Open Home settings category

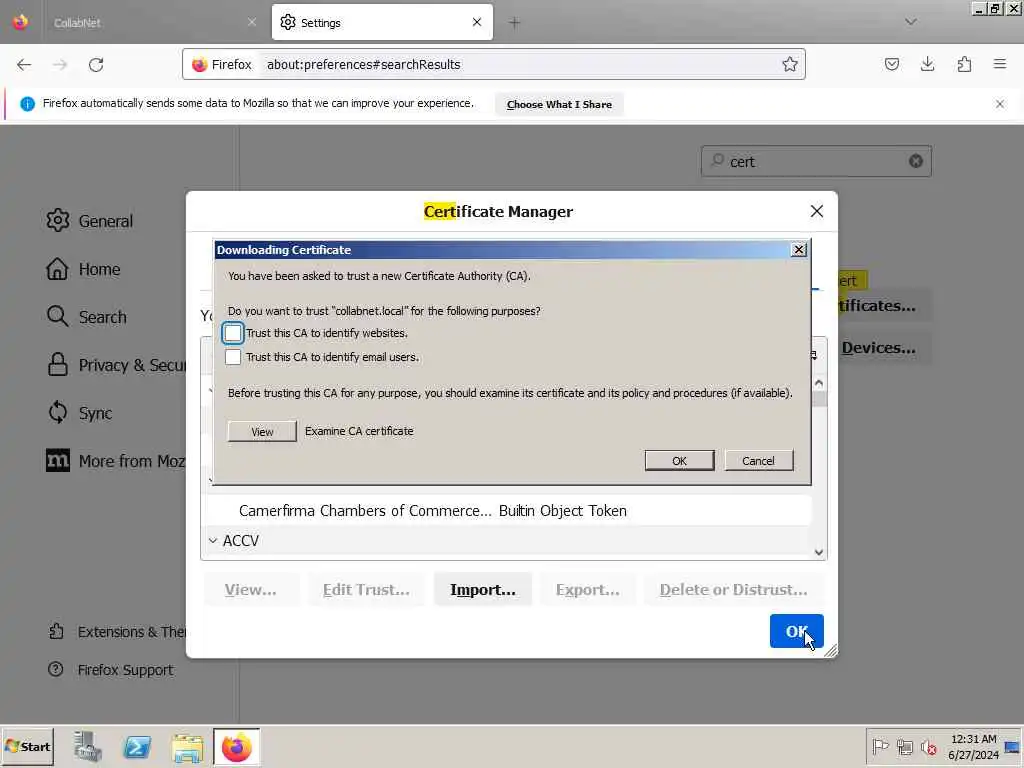tap(83, 269)
